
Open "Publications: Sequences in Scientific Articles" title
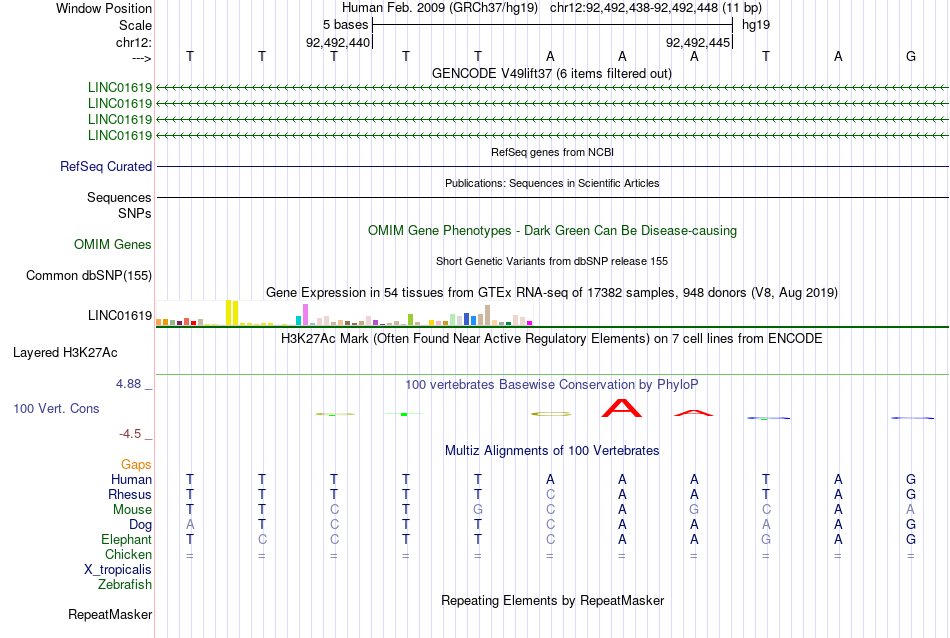(552, 183)
